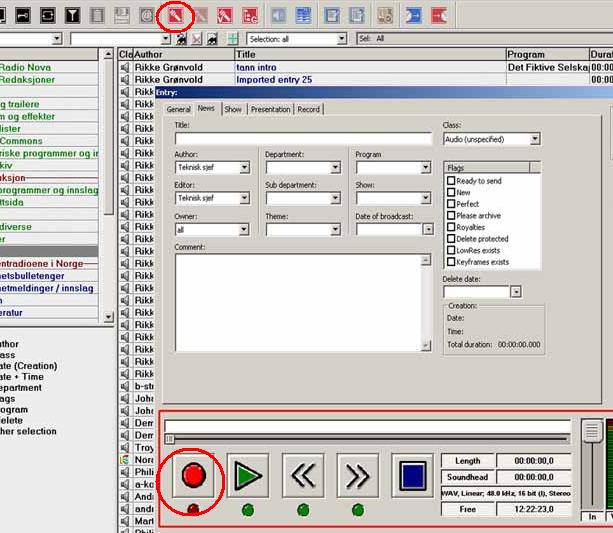Check the 'New' flag
This screenshot has width=613, height=533.
pyautogui.click(x=451, y=192)
